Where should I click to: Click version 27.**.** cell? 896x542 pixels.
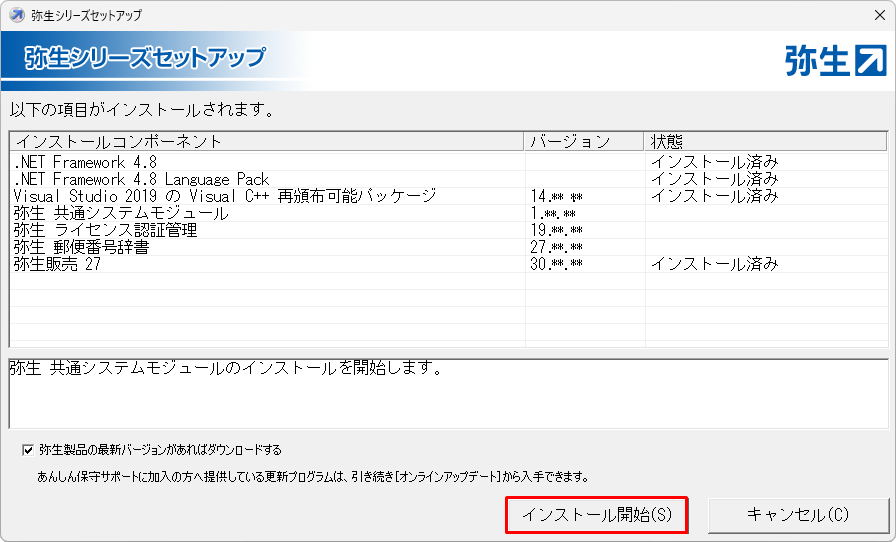coord(557,248)
